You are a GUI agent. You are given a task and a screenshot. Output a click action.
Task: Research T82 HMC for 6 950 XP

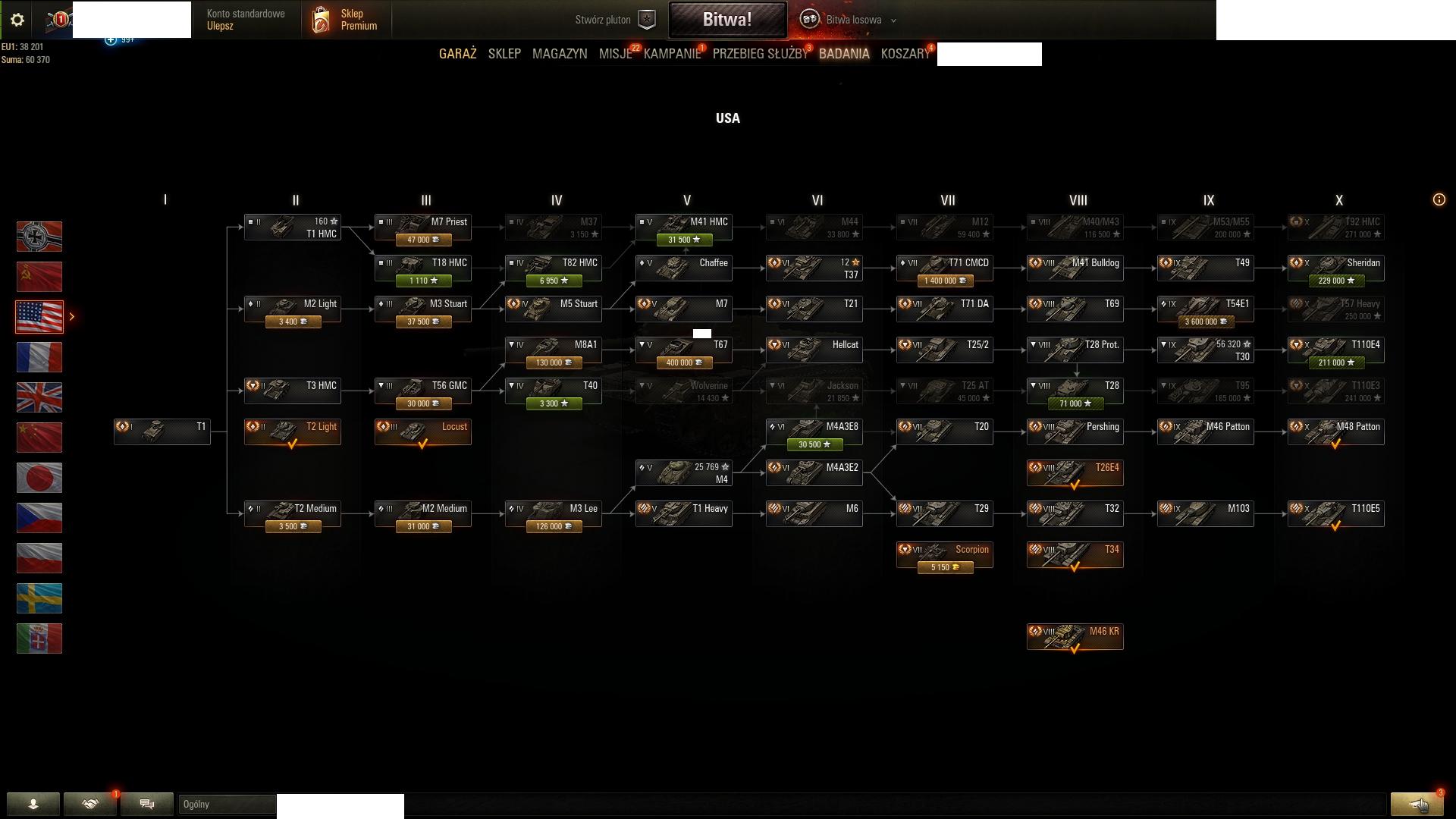coord(554,281)
